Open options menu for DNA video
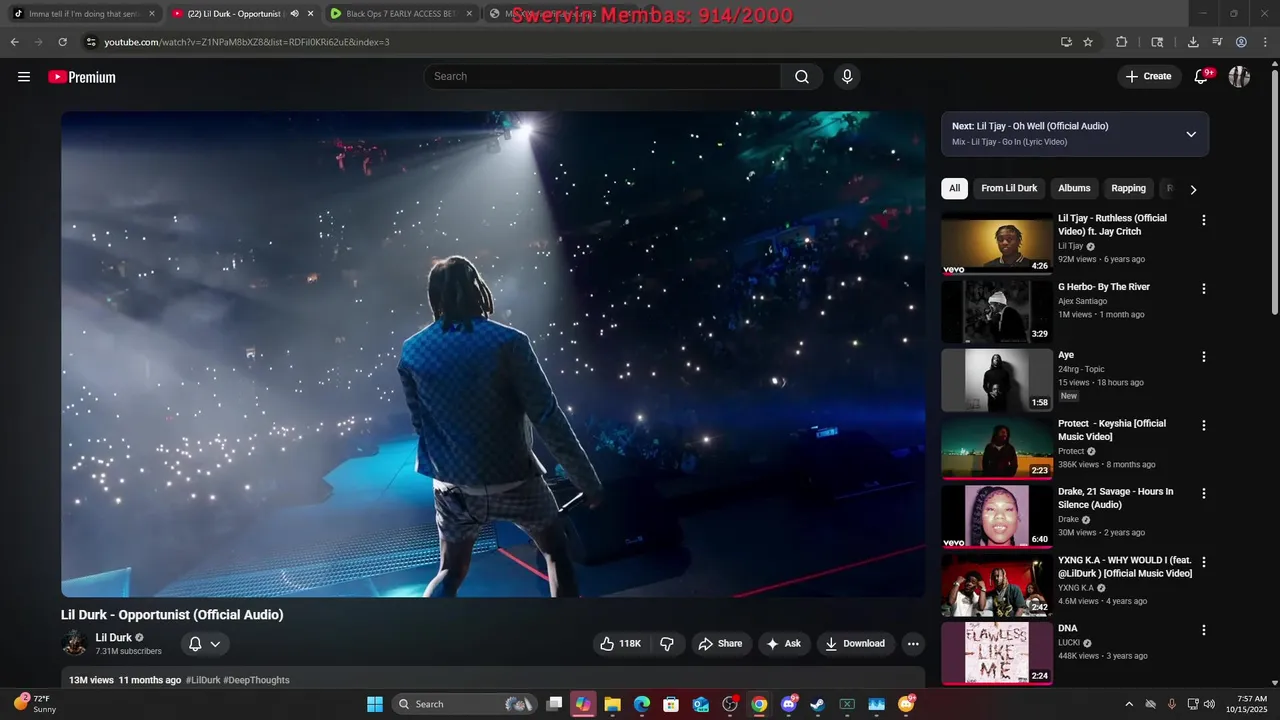The height and width of the screenshot is (720, 1280). tap(1204, 631)
